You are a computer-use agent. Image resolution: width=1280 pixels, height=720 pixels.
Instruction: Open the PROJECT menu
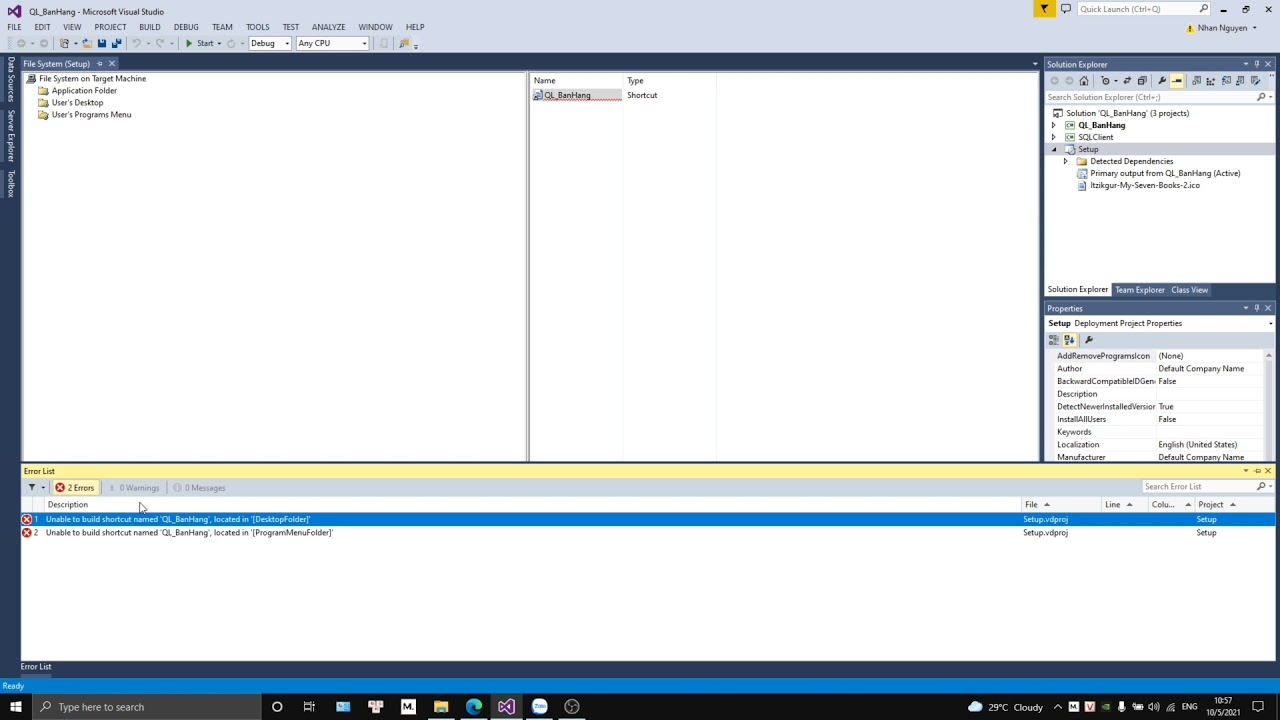pos(110,27)
